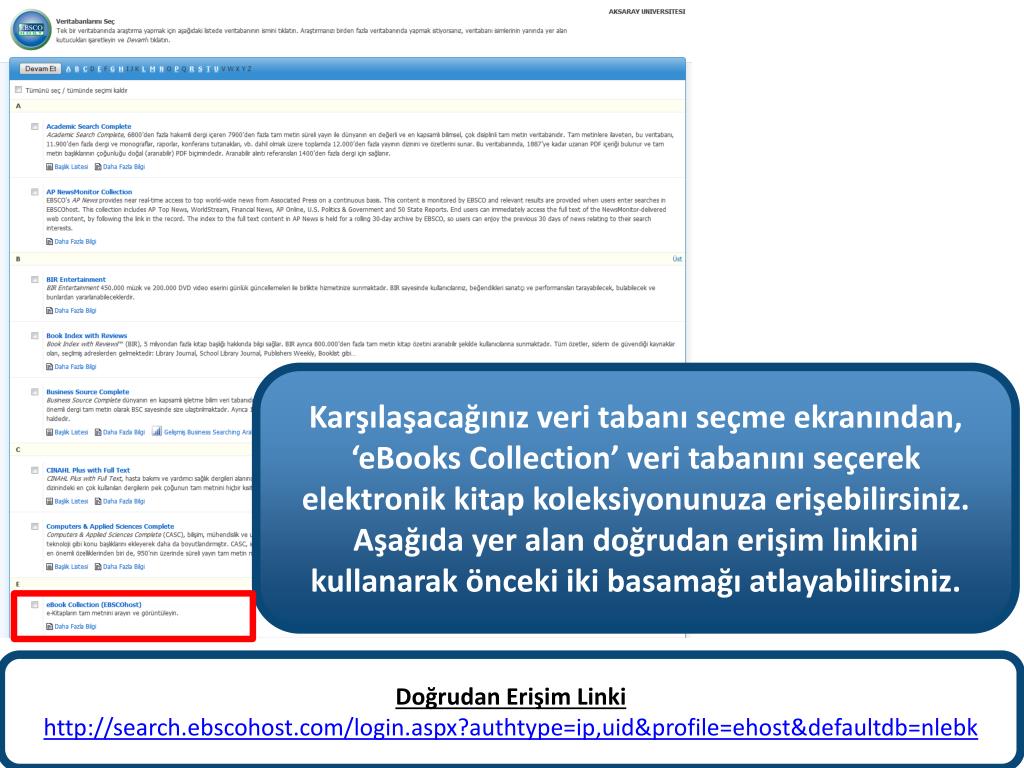Jump to letter P in alphabet bar
Viewport: 1024px width, 768px height.
pos(176,69)
